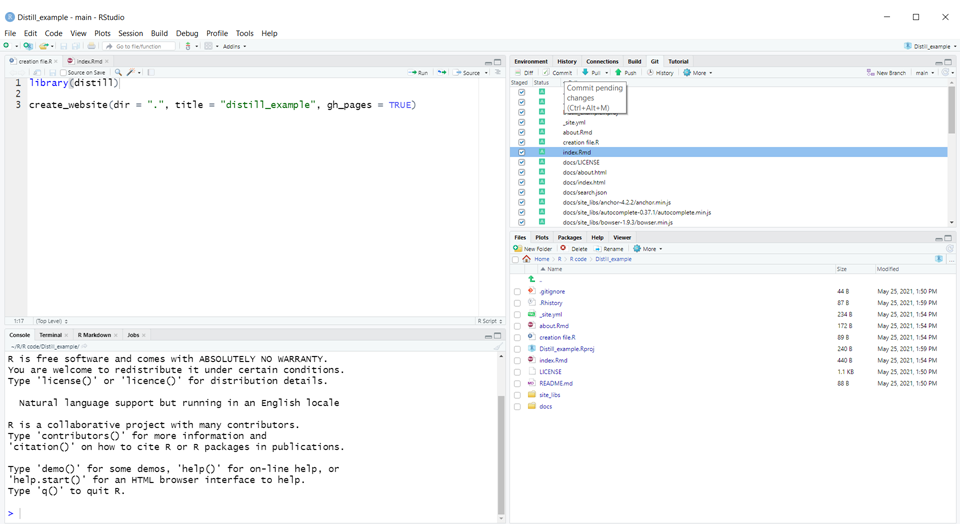The height and width of the screenshot is (524, 960).
Task: Tick the README.md file checkbox in Files
Action: click(x=517, y=384)
